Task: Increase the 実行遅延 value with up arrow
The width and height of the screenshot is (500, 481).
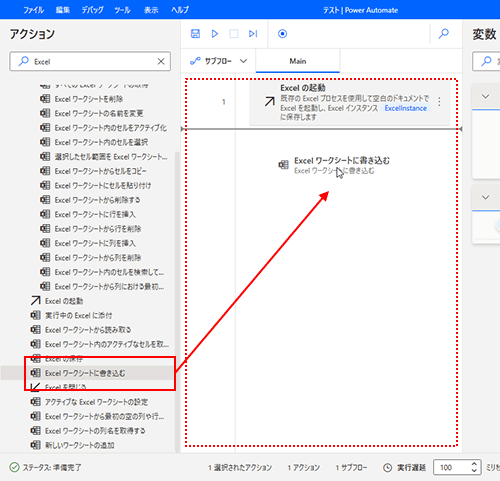Action: coord(474,464)
